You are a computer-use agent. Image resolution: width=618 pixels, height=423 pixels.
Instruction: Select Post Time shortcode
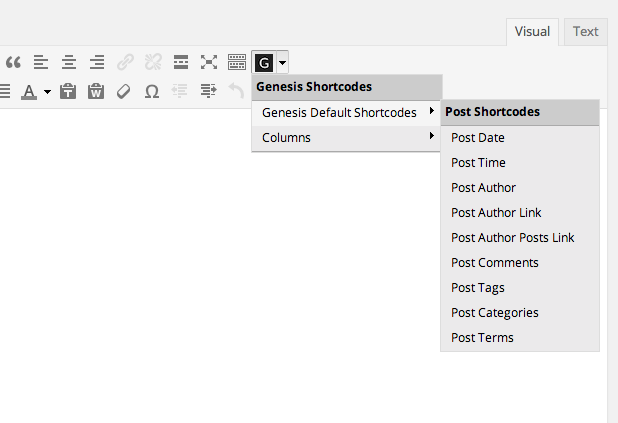coord(520,163)
